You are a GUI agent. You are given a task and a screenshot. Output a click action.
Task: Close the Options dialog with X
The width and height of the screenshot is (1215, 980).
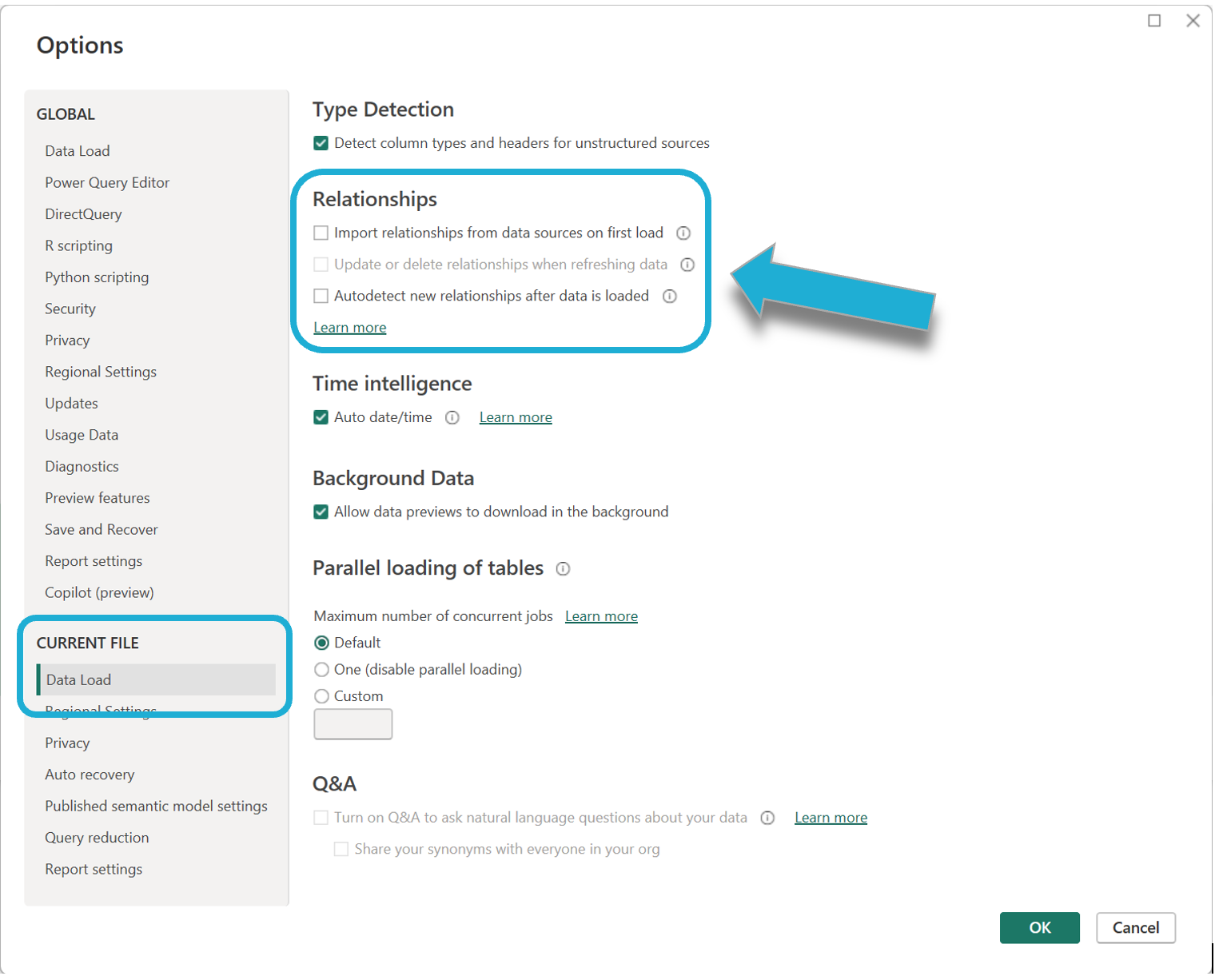[x=1193, y=21]
